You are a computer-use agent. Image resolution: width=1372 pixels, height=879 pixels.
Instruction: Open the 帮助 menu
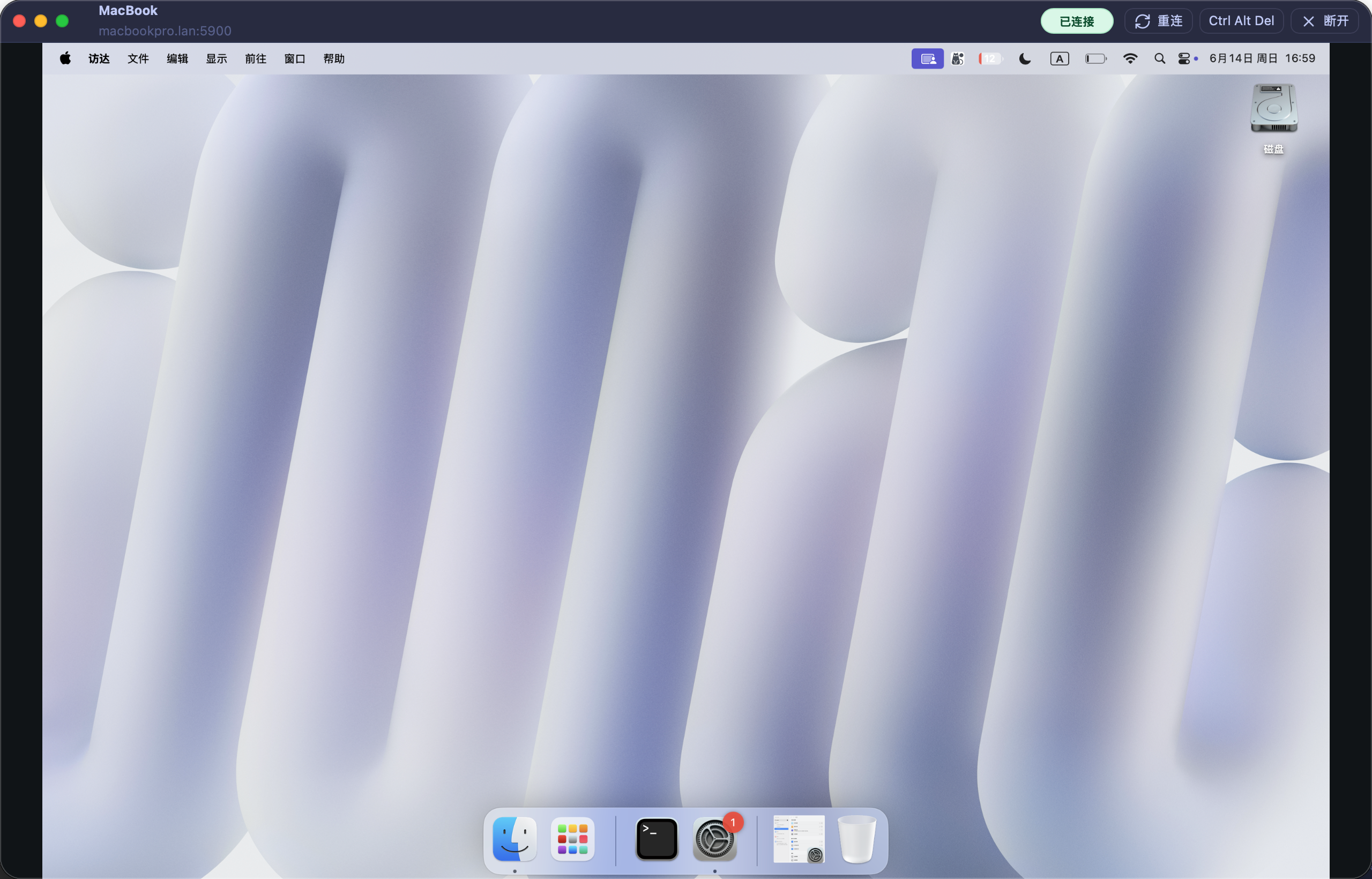coord(334,58)
